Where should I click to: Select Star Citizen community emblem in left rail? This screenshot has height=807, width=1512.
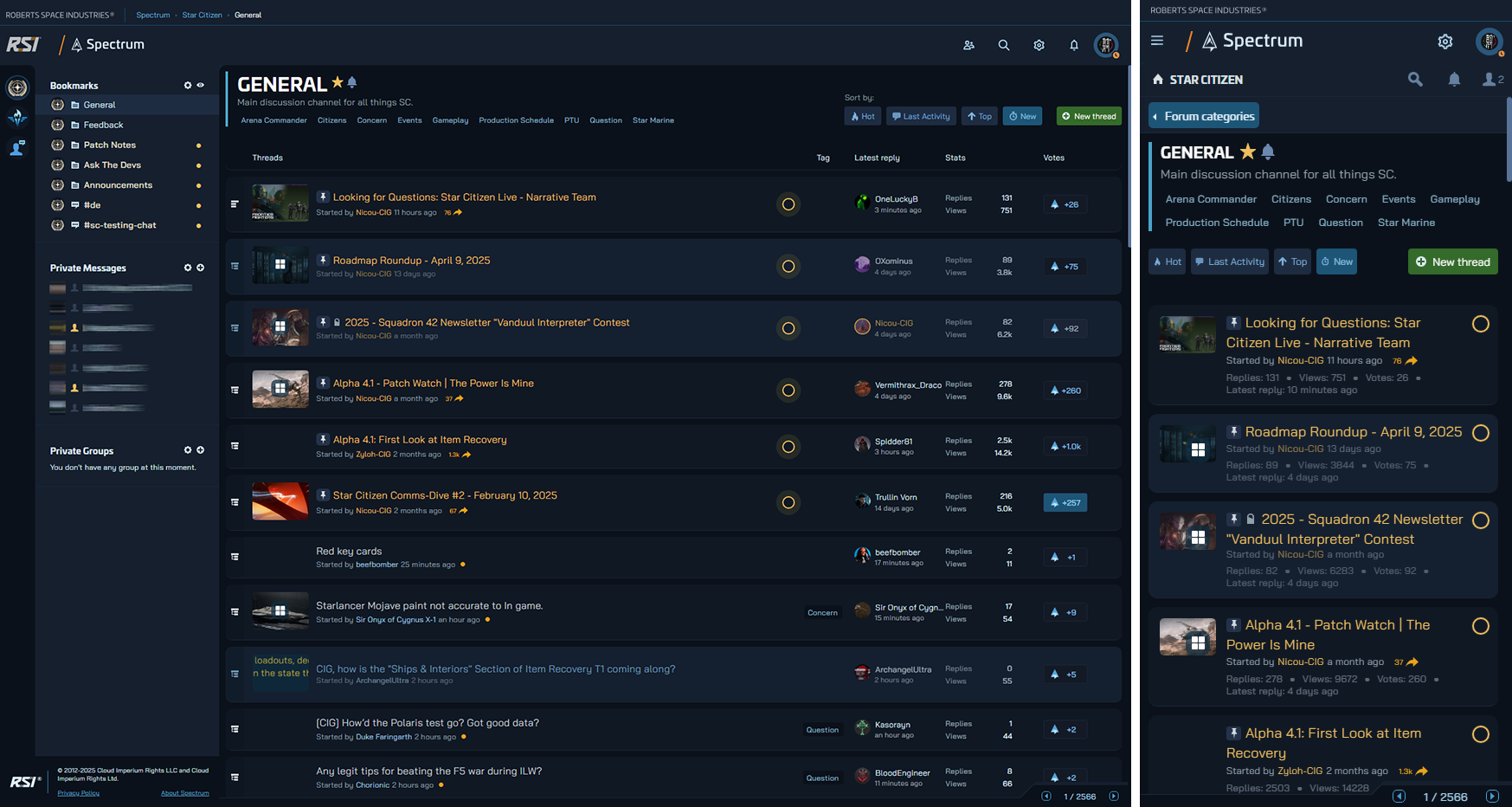(17, 87)
